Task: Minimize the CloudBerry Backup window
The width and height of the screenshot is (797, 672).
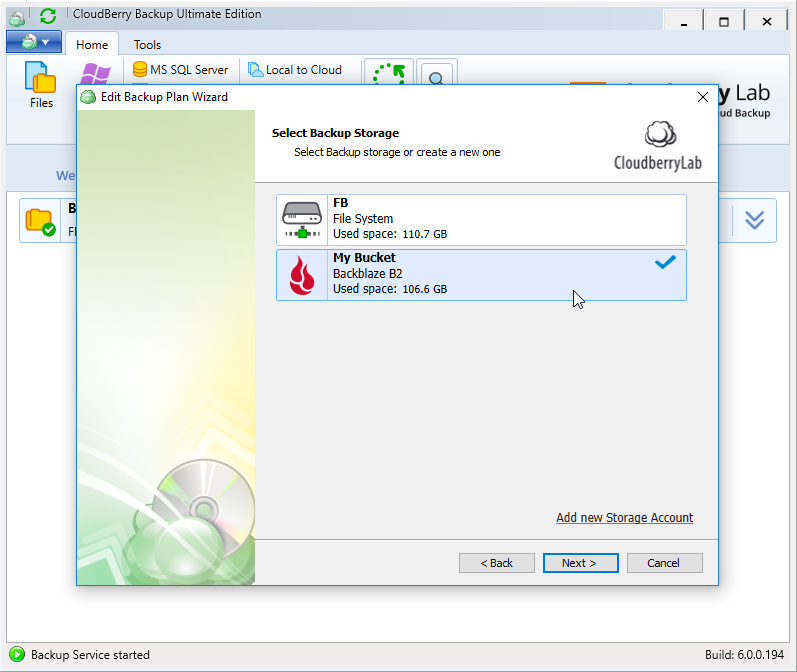Action: point(684,21)
